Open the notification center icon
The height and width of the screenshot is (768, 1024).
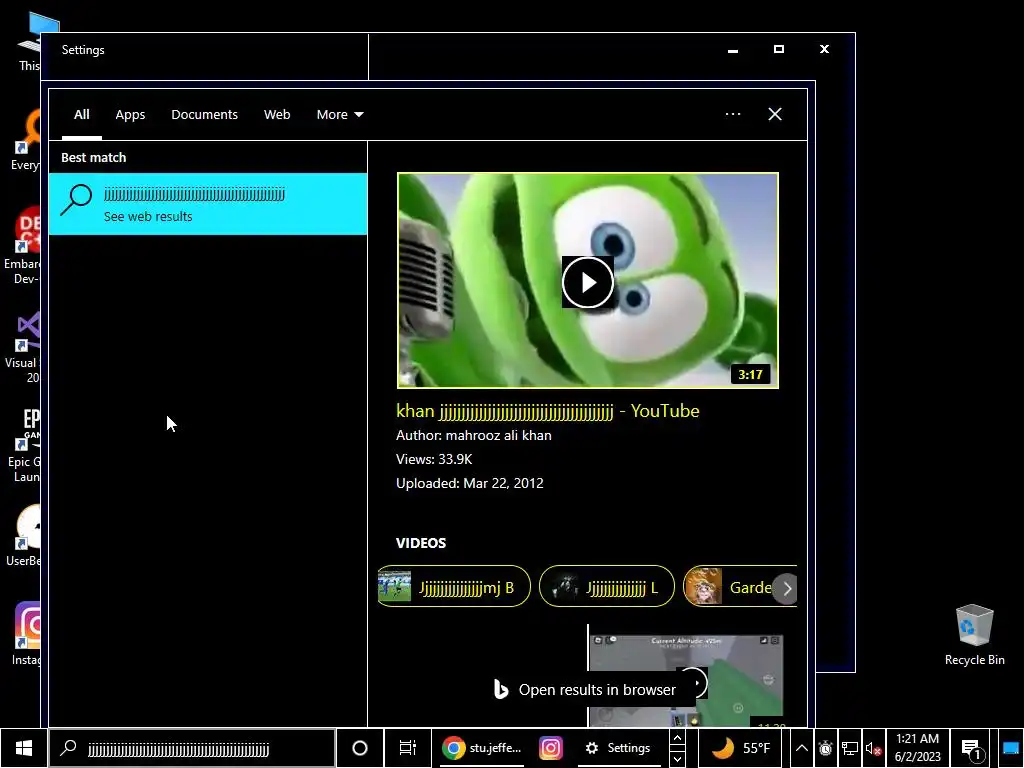tap(972, 749)
